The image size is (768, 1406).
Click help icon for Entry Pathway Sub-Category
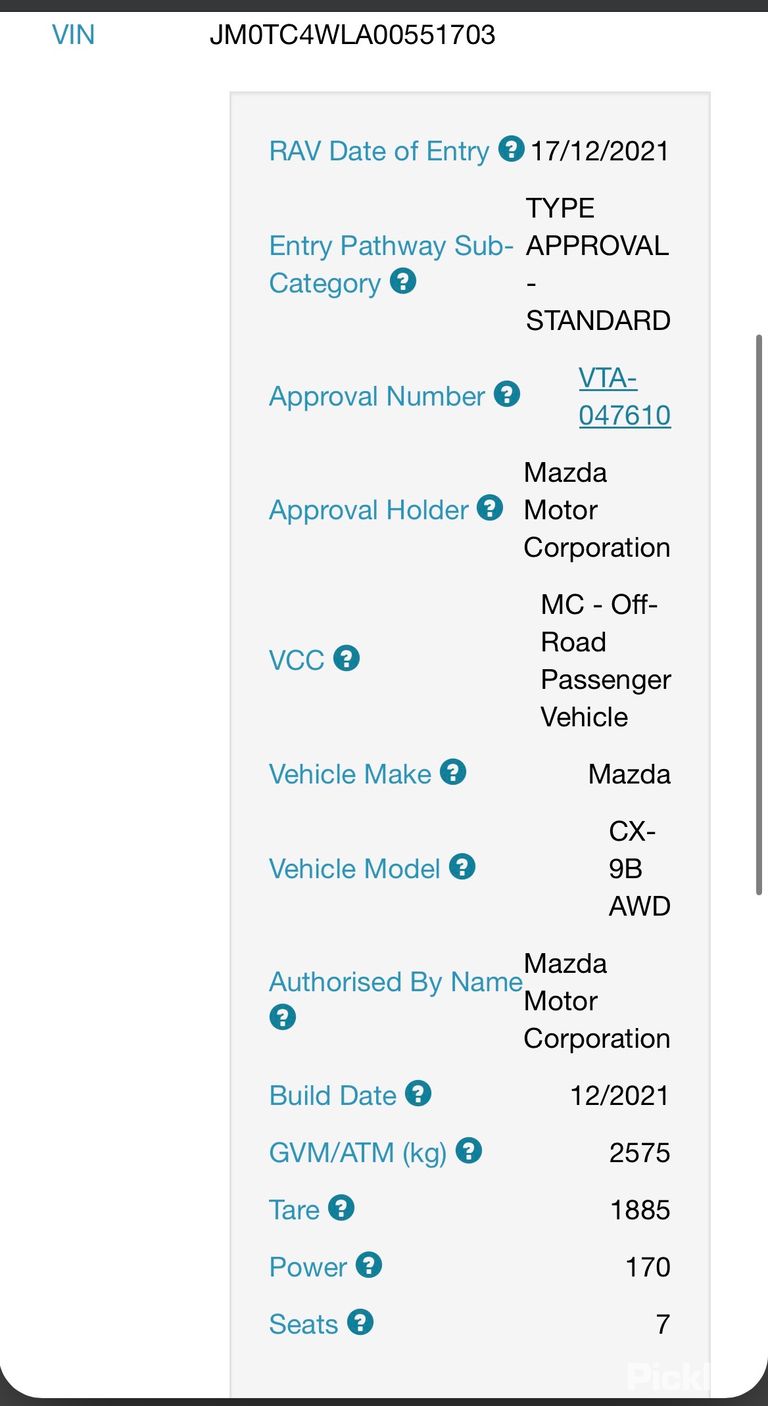click(403, 281)
